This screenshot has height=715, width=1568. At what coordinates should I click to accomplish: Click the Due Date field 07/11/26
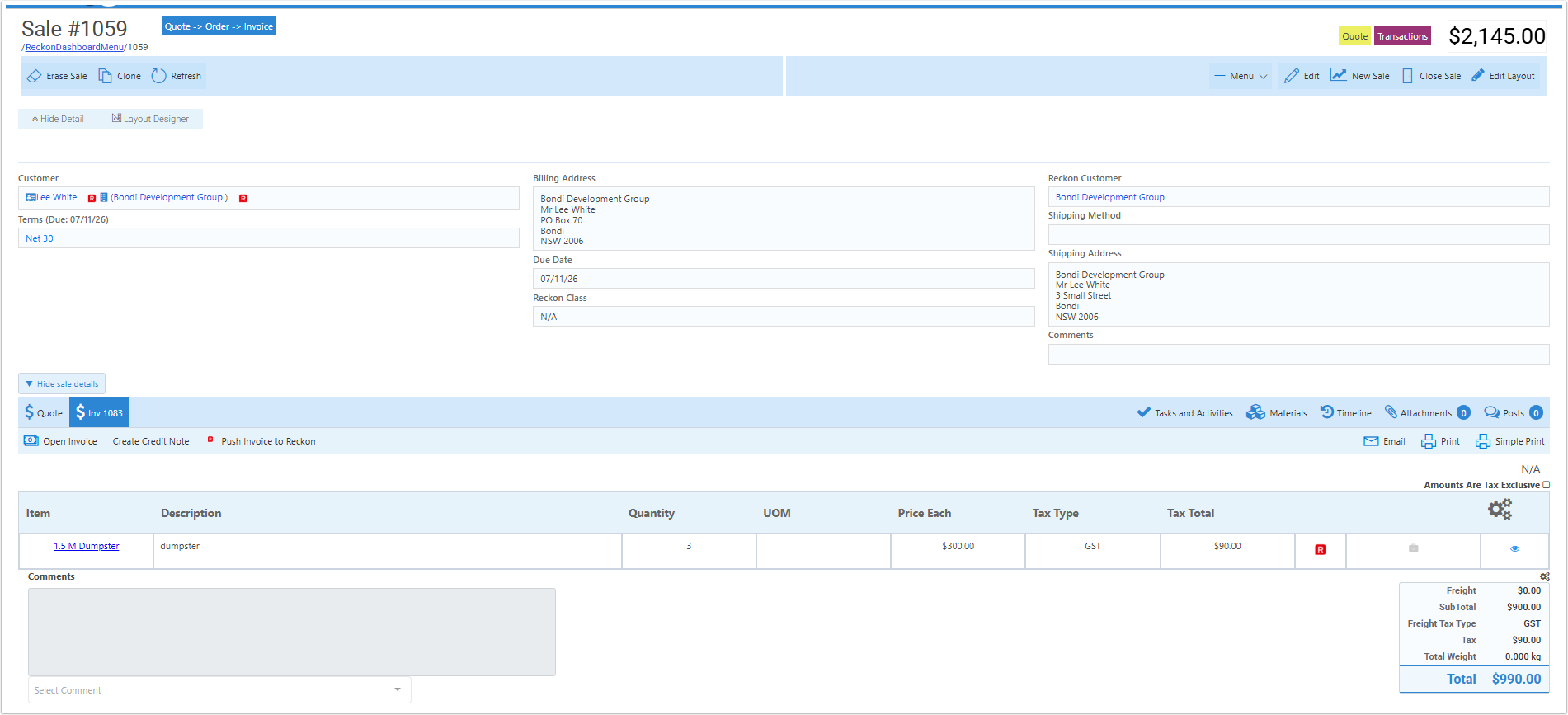[x=784, y=279]
